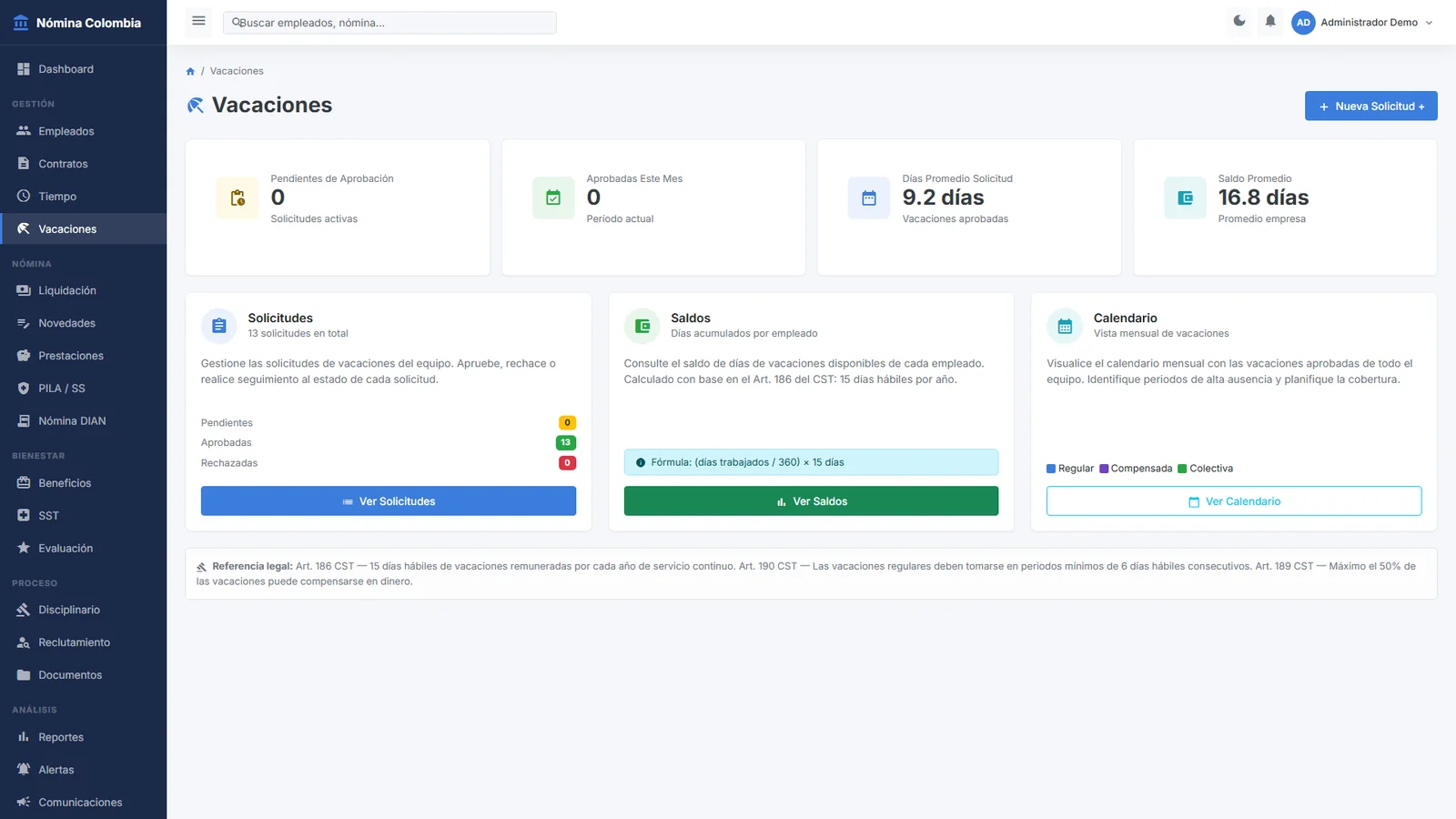The width and height of the screenshot is (1456, 819).
Task: Toggle the hamburger sidebar menu button
Action: (x=198, y=22)
